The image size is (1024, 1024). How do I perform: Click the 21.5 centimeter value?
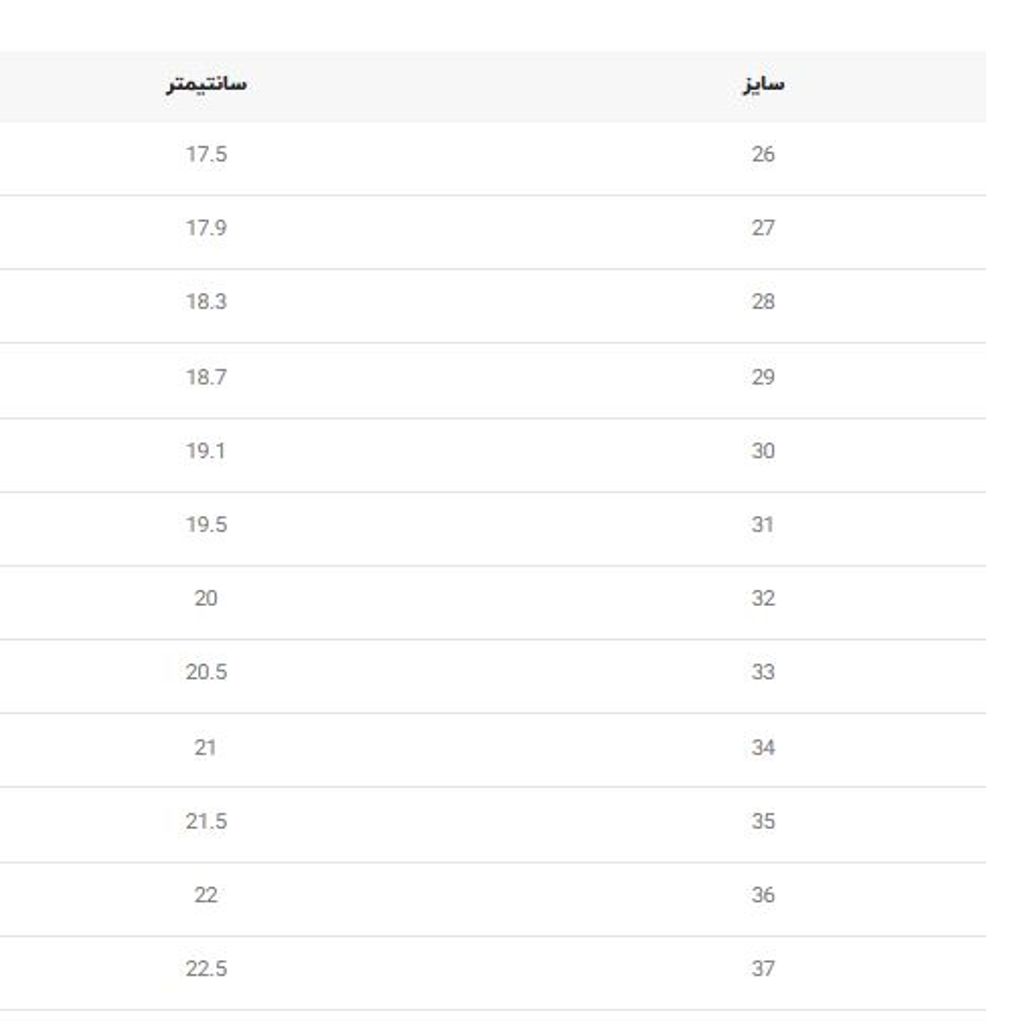click(x=206, y=821)
